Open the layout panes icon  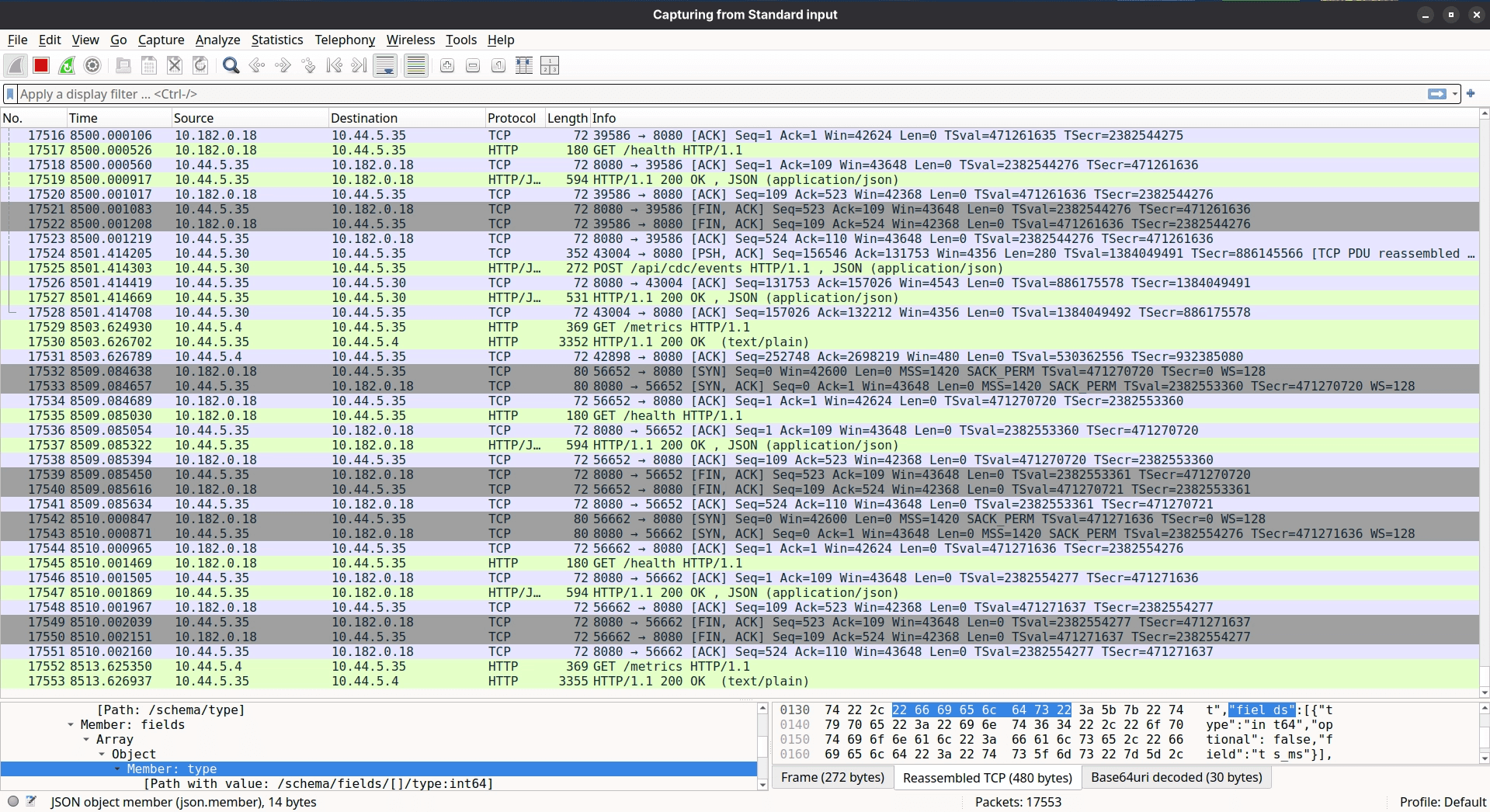pos(550,66)
